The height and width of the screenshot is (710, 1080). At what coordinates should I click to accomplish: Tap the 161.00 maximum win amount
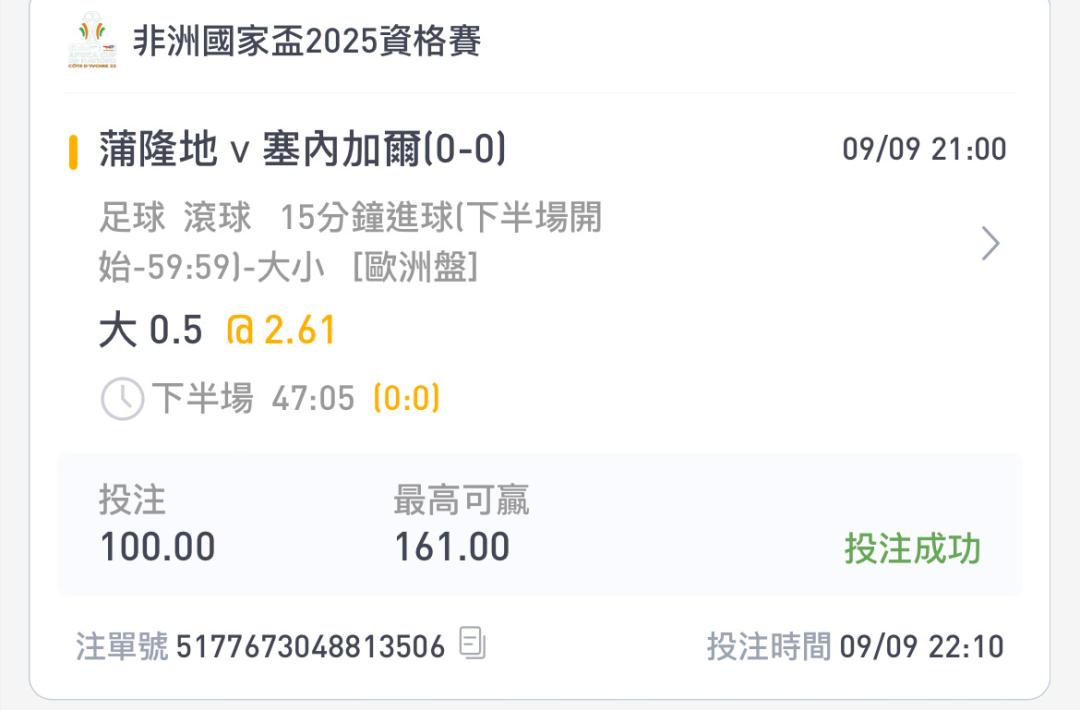[451, 547]
